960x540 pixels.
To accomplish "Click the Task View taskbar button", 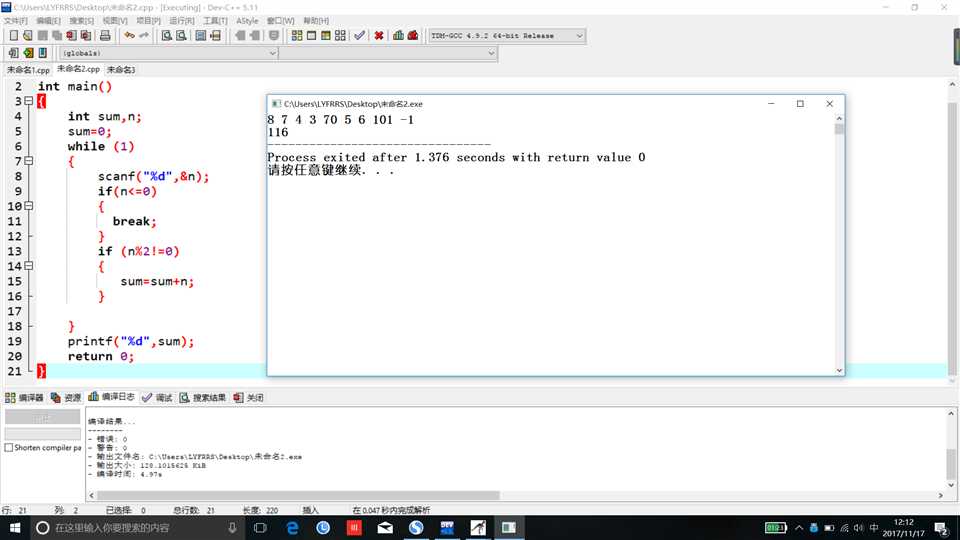I will coord(260,528).
